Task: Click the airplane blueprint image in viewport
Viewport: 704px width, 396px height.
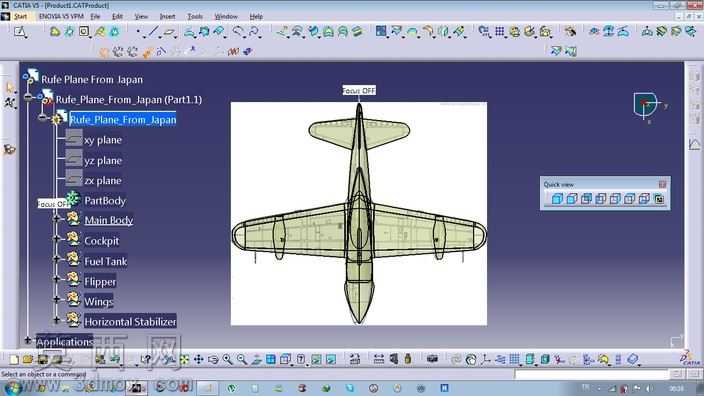Action: (359, 214)
